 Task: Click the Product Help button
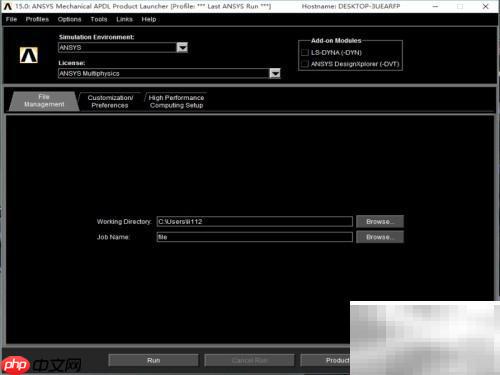pyautogui.click(x=326, y=360)
